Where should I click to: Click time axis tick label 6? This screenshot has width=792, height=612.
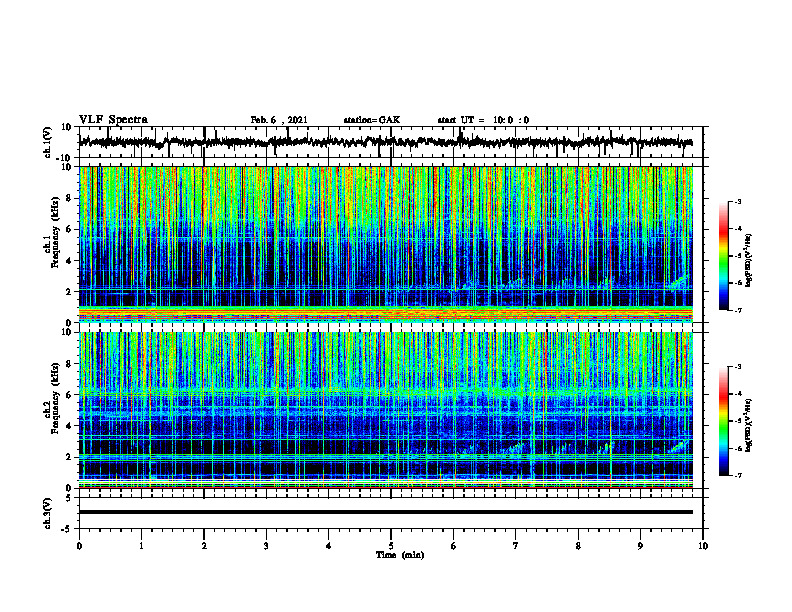coord(454,546)
